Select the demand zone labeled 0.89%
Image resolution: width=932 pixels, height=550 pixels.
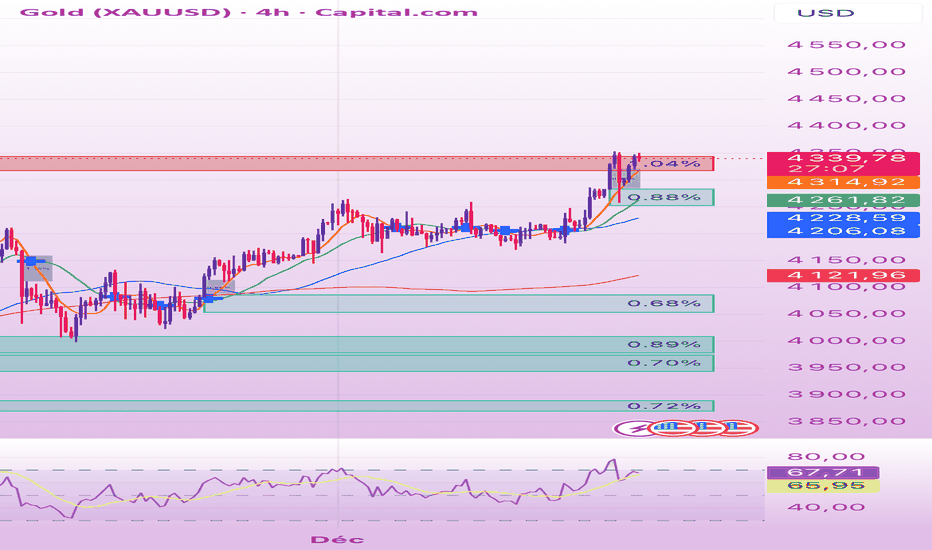point(357,345)
